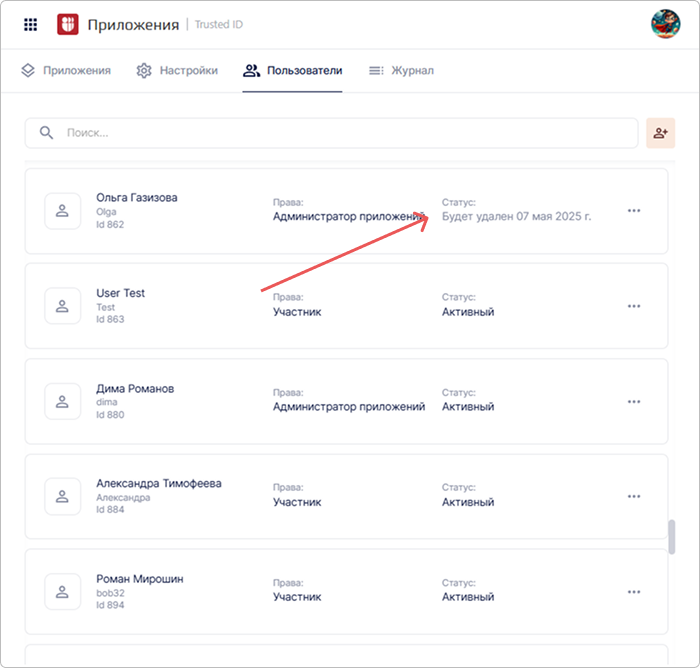
Task: Click Администратор приложений role of Дима Романов
Action: pos(349,407)
